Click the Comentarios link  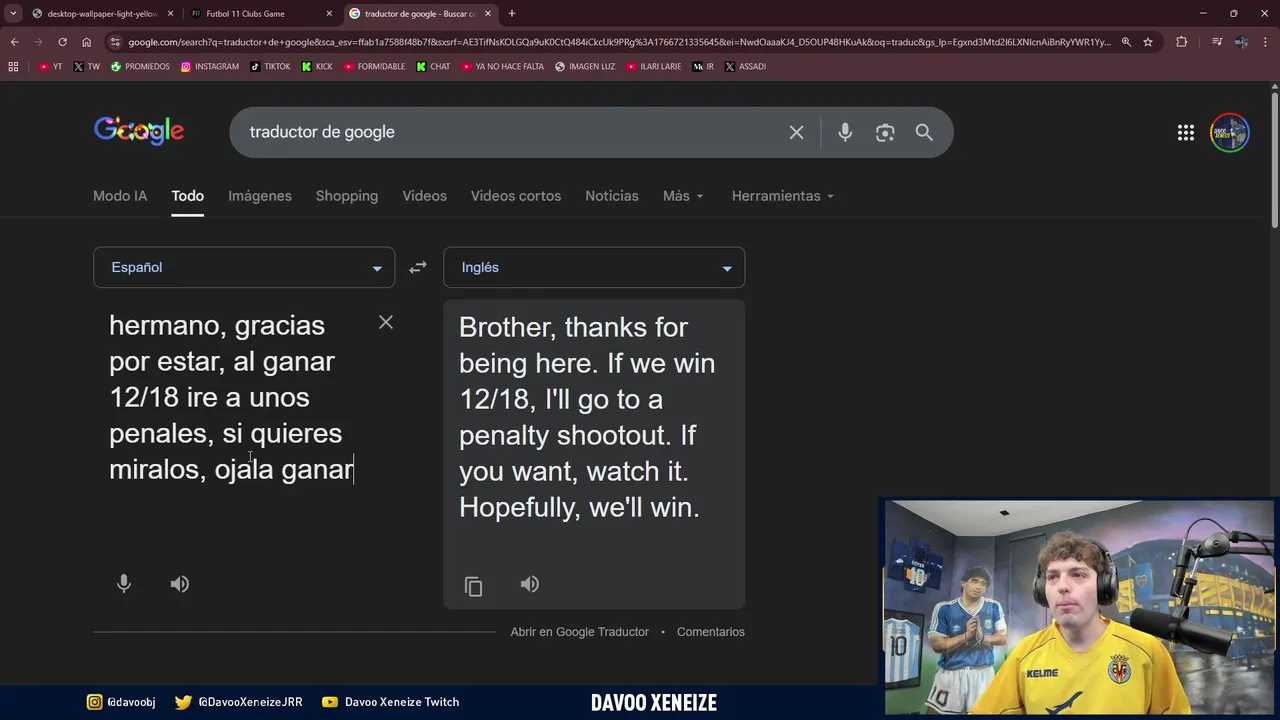click(710, 632)
